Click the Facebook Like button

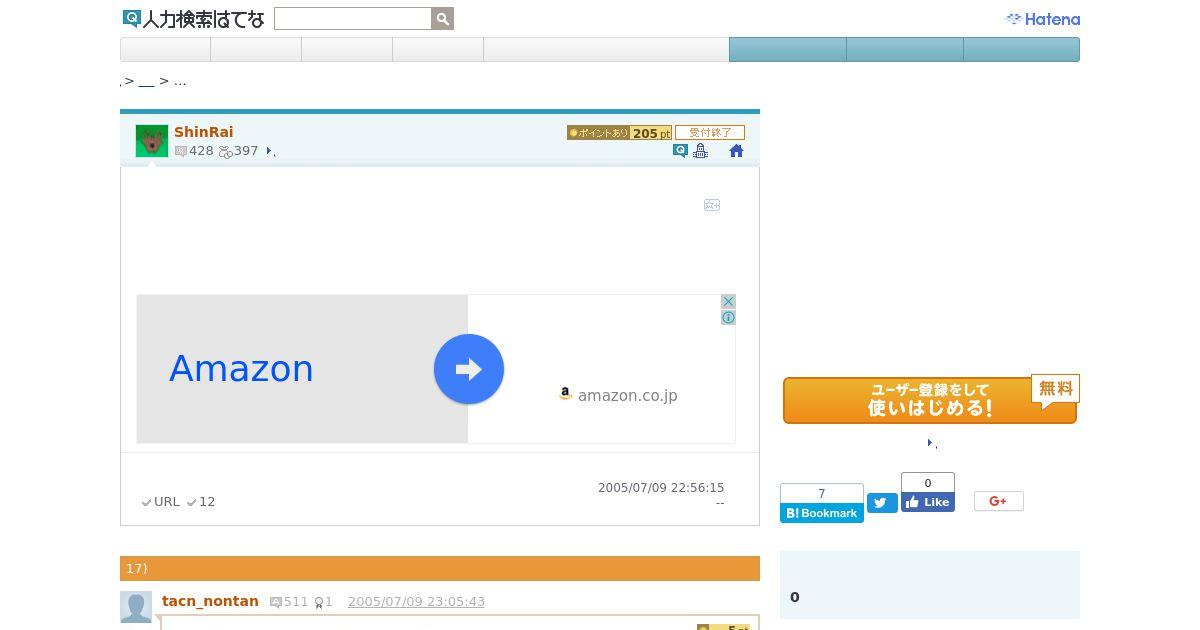[x=928, y=502]
